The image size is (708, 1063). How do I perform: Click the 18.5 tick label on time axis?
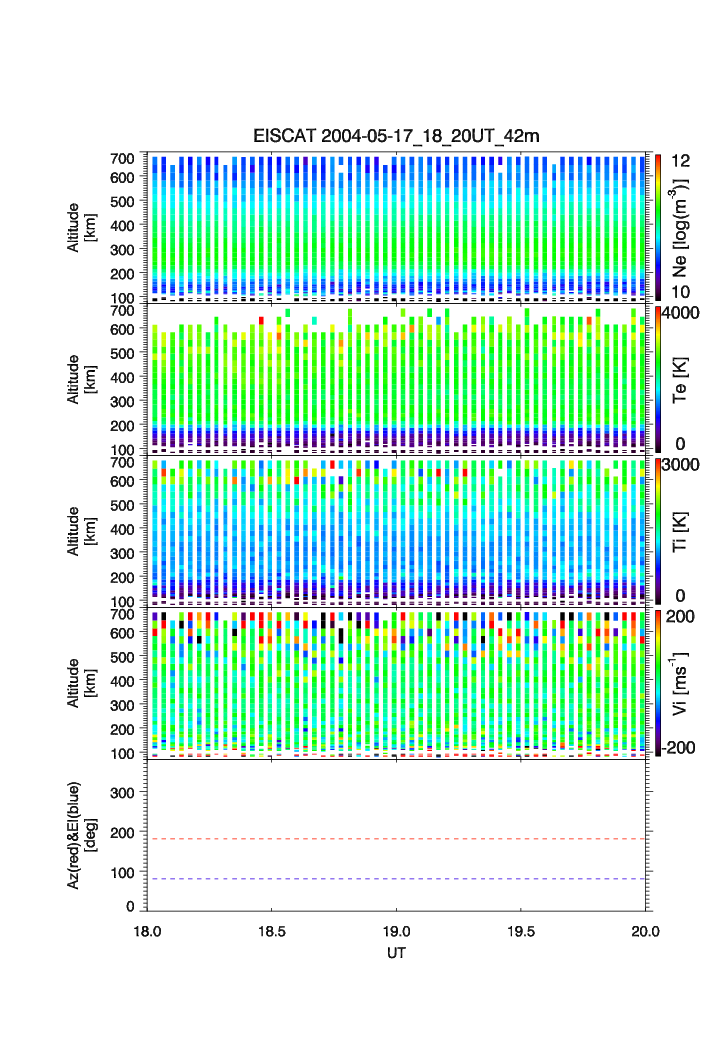point(272,930)
